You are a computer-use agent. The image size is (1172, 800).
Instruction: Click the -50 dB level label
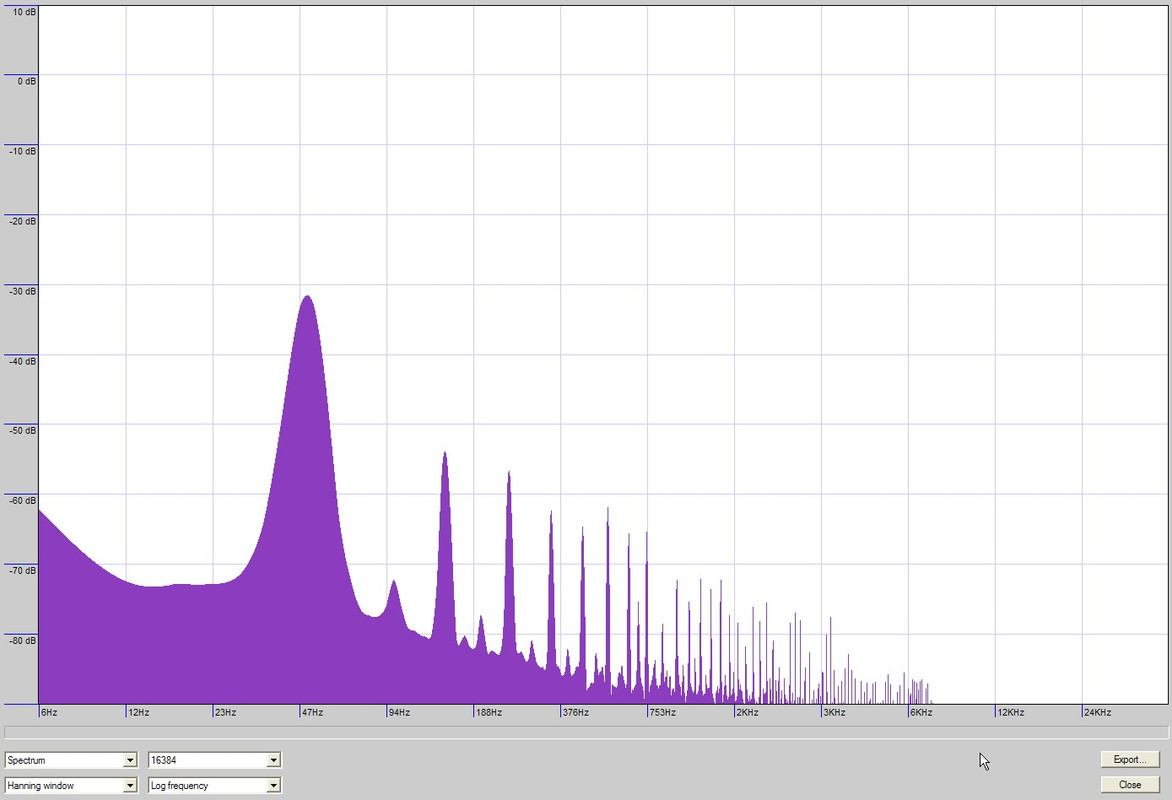[x=23, y=430]
